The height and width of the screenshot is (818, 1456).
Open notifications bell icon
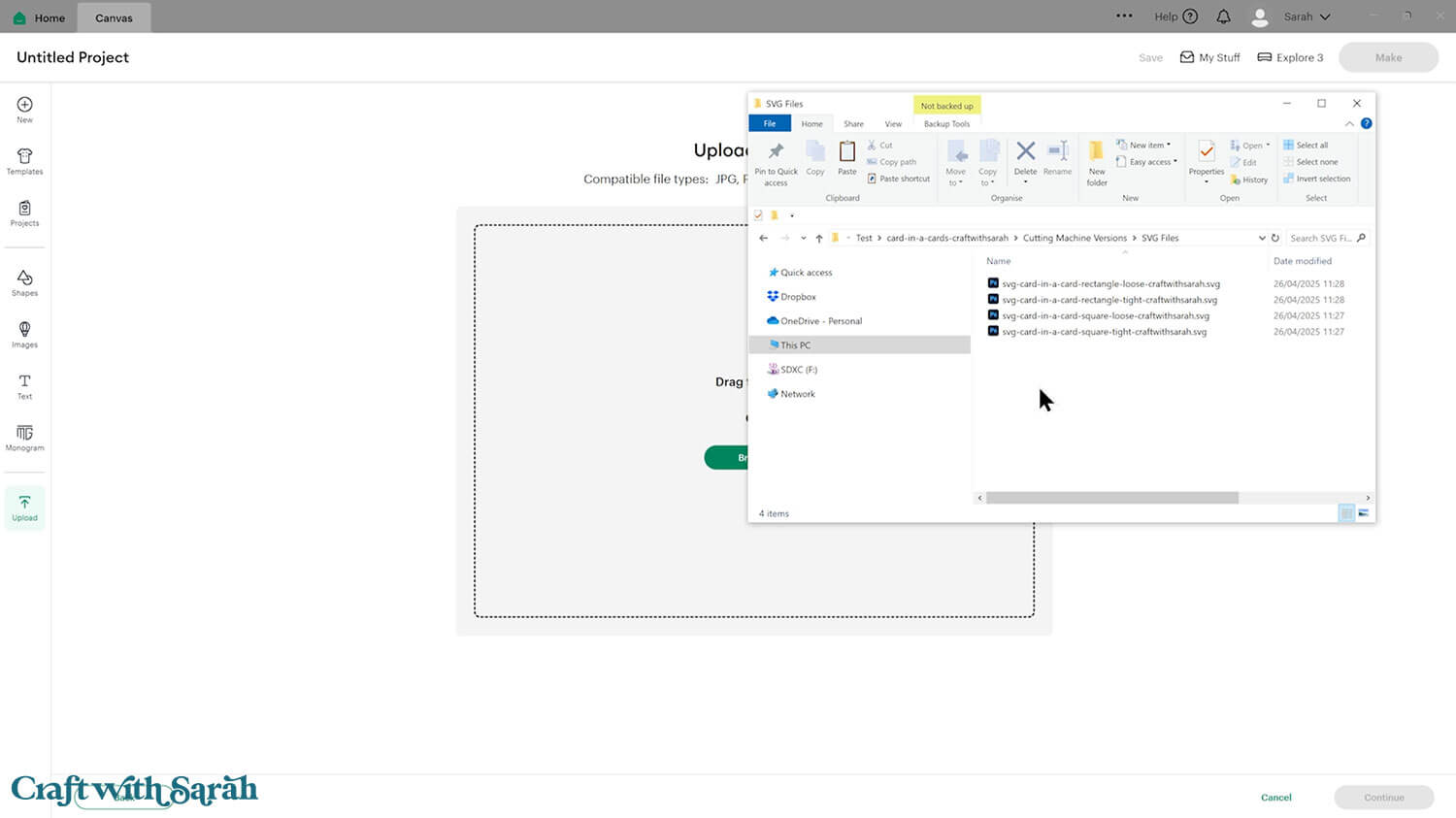click(x=1223, y=16)
